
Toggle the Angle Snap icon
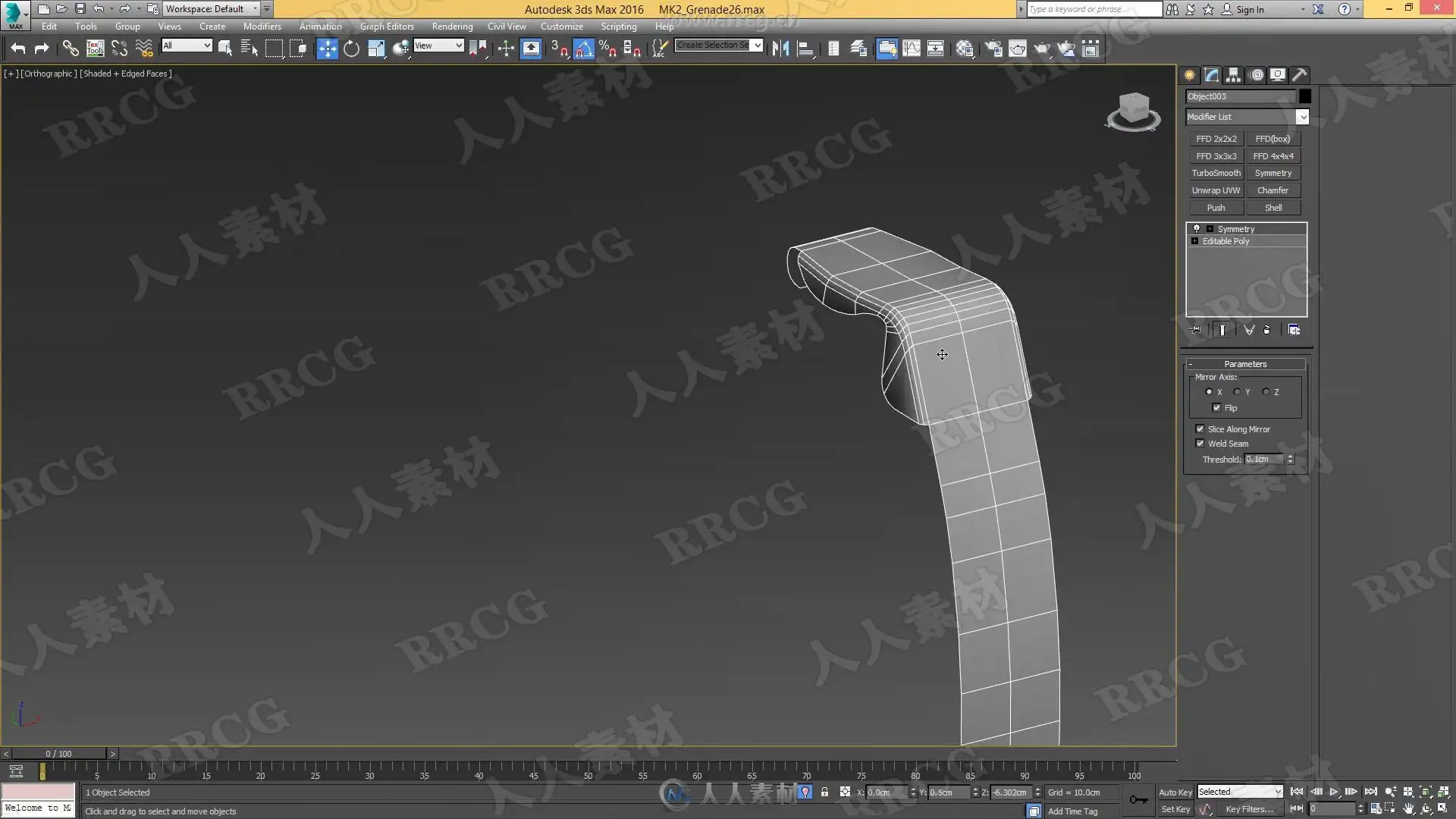click(583, 49)
